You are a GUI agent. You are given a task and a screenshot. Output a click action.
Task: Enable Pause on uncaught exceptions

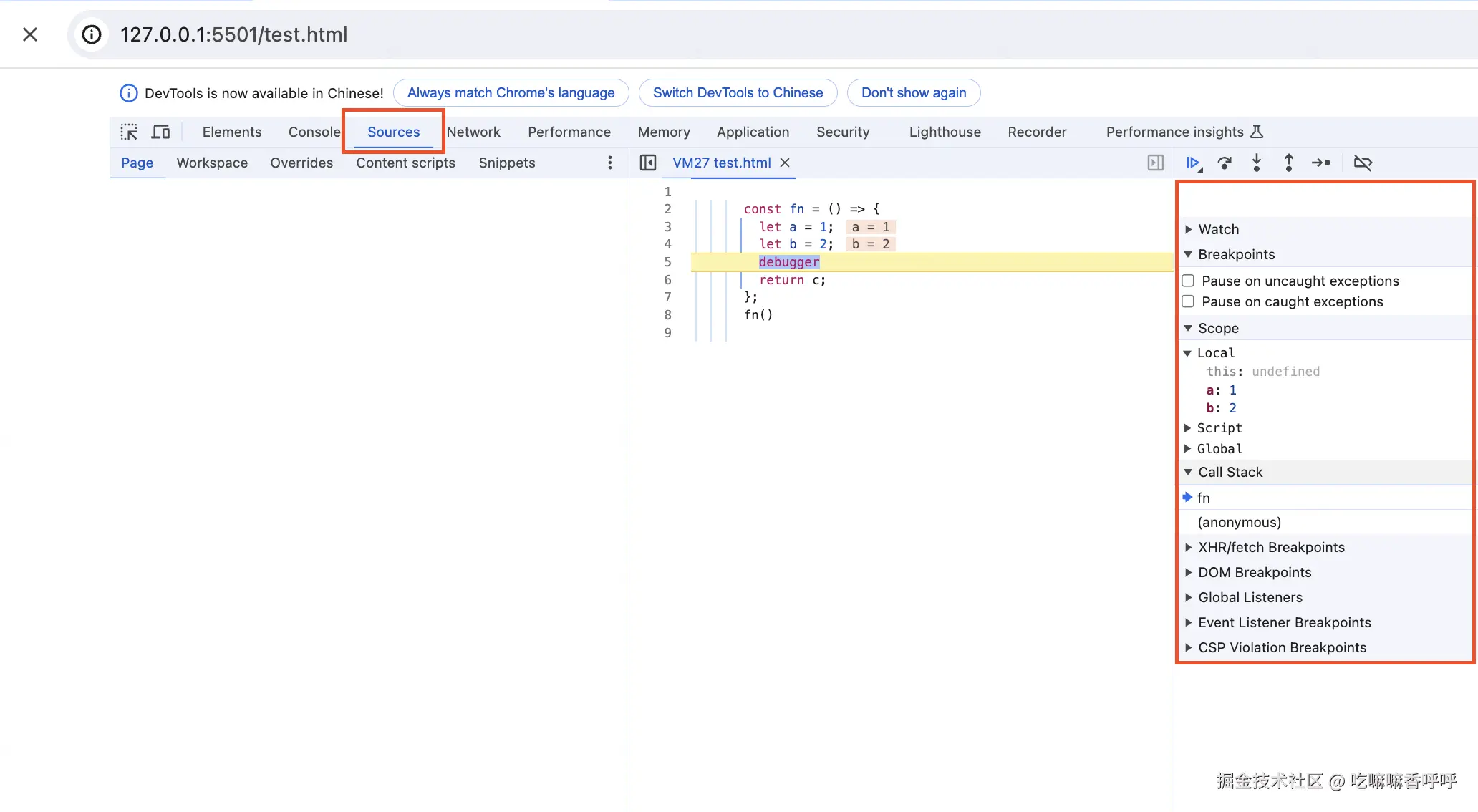point(1189,281)
